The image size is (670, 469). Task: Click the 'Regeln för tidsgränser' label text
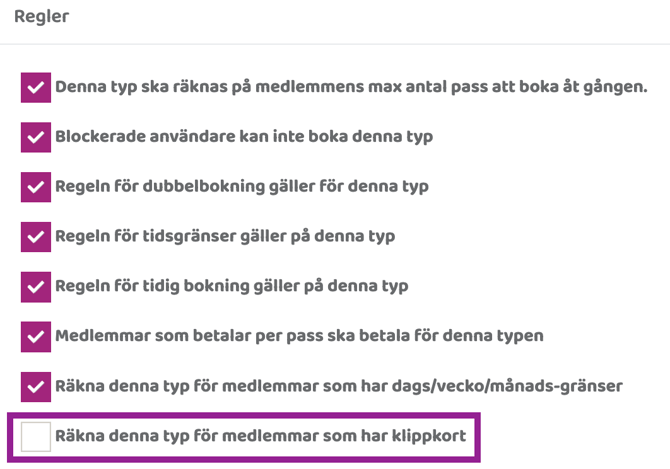point(225,237)
